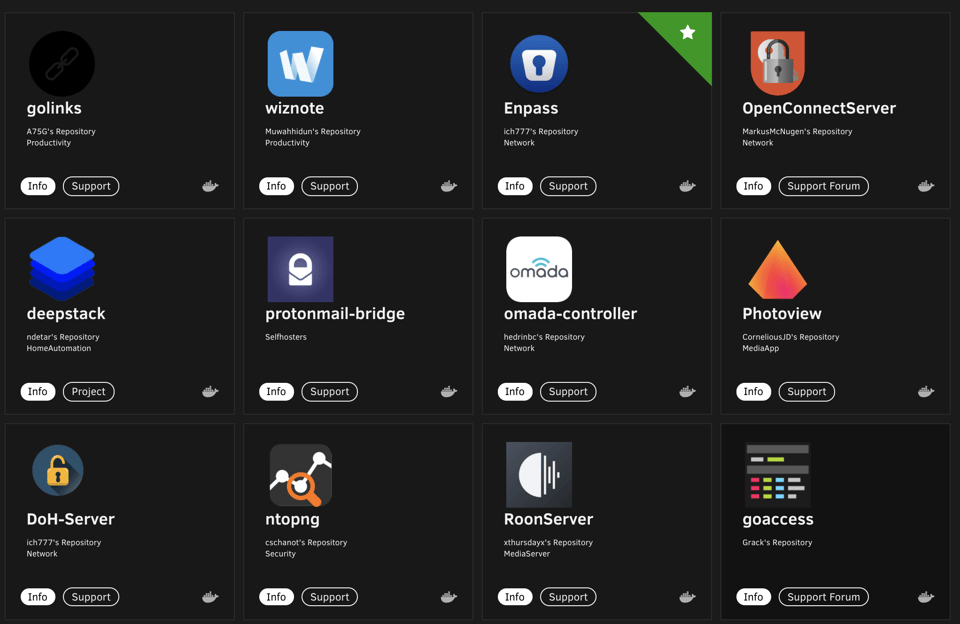Click the protonmail-bridge envelope icon

[x=299, y=268]
